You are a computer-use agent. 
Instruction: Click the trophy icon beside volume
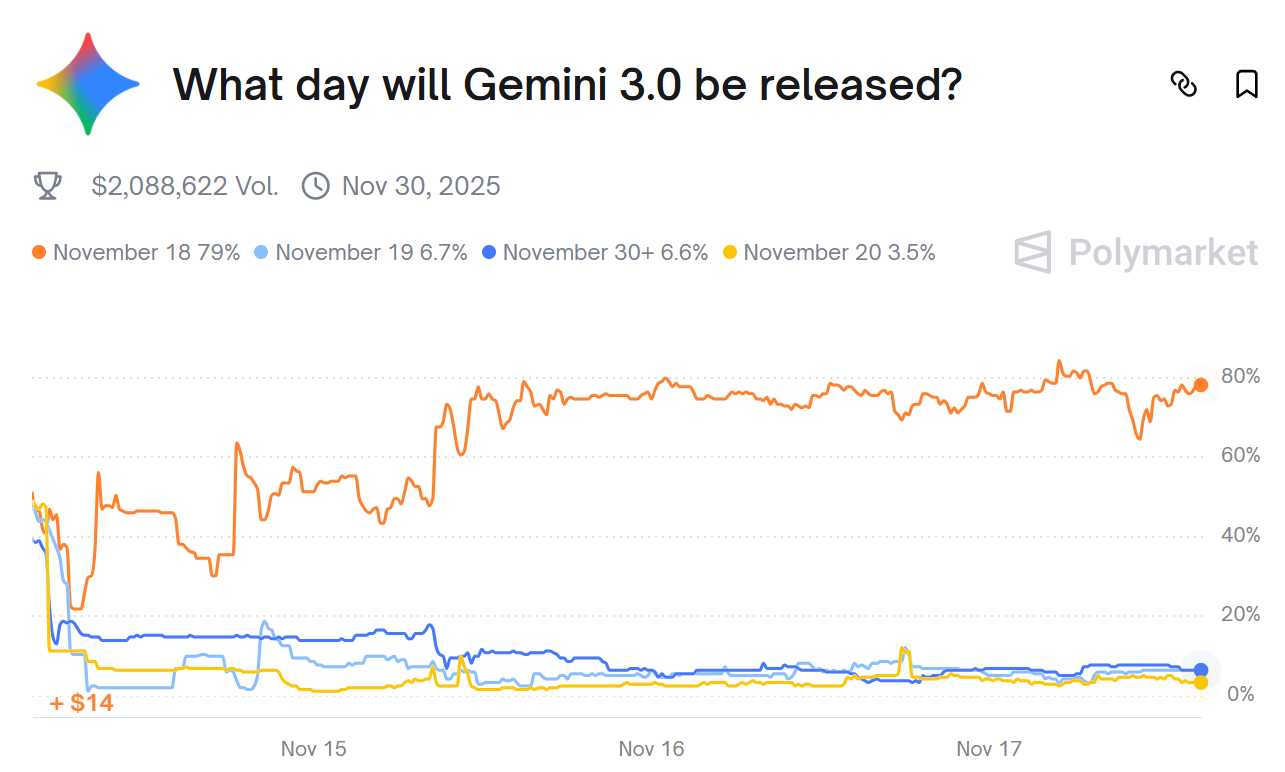(48, 186)
